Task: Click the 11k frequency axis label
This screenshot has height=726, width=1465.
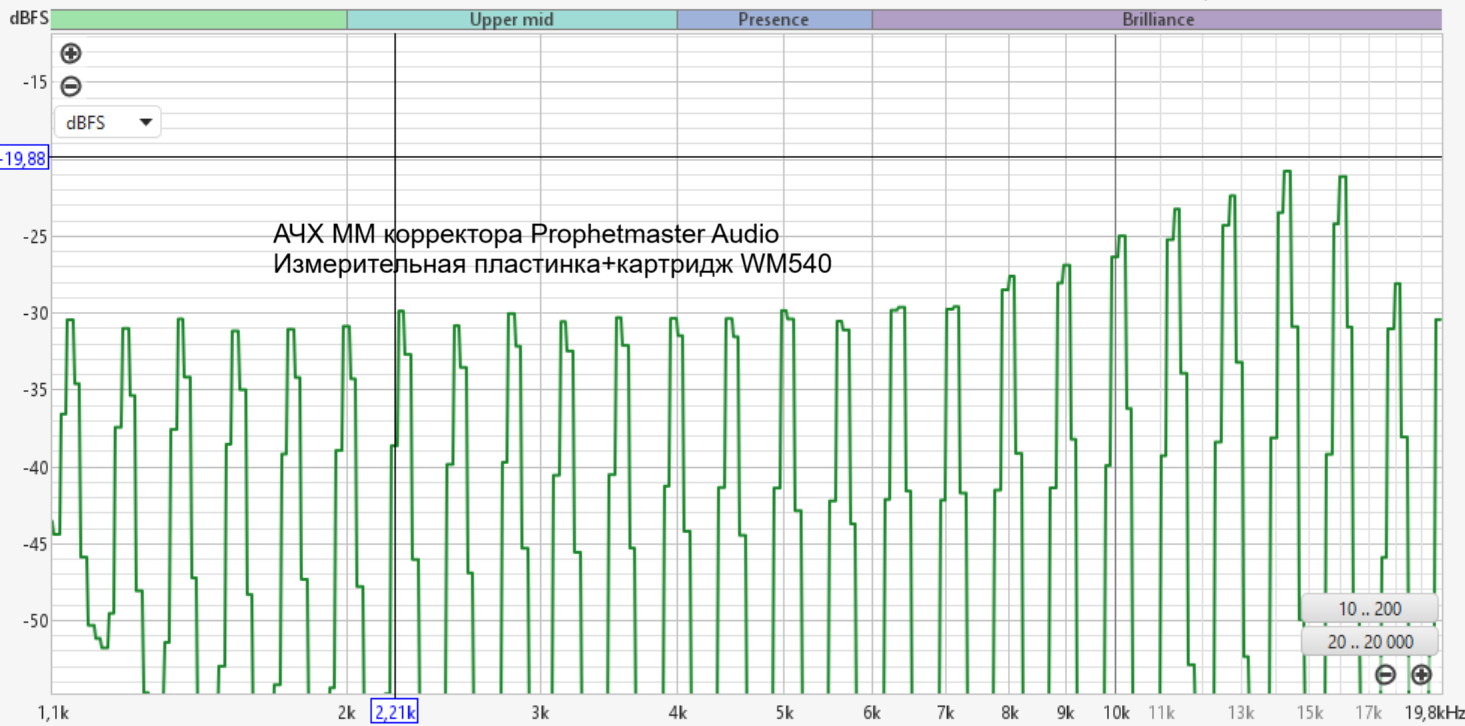Action: pos(1162,712)
